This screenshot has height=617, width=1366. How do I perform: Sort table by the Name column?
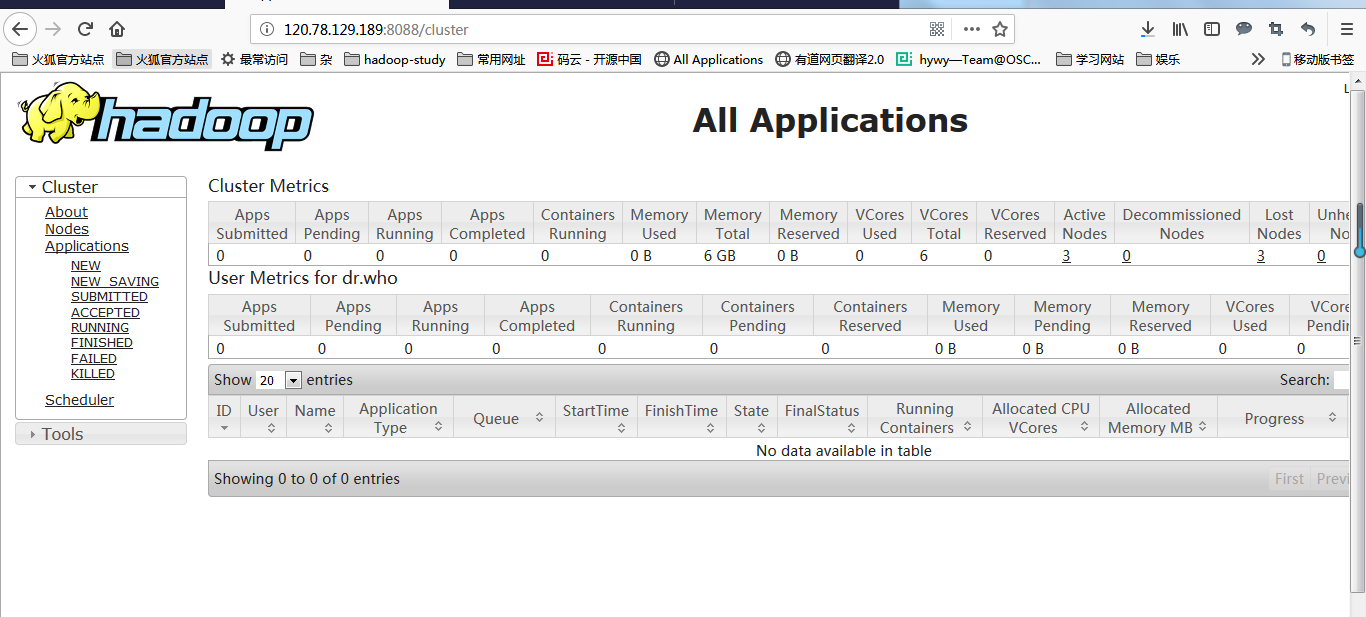coord(315,418)
